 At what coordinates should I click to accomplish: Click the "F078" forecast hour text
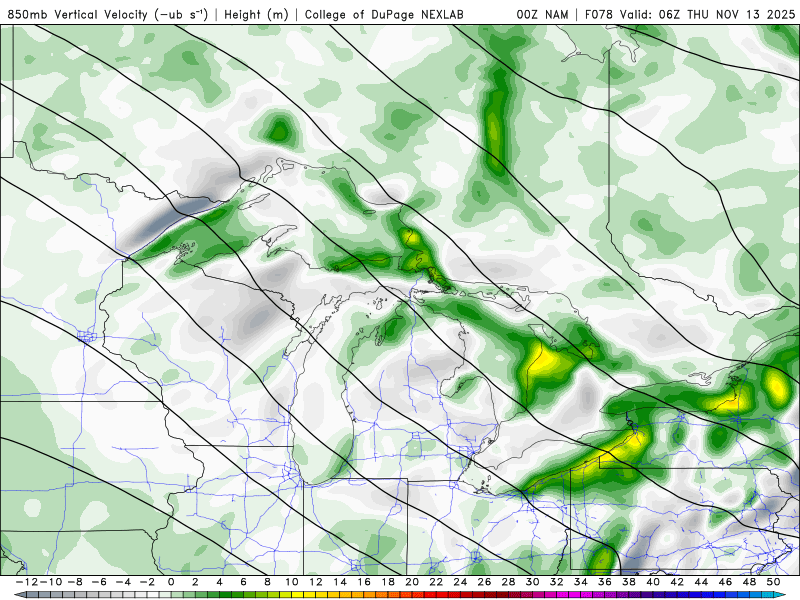tap(599, 14)
